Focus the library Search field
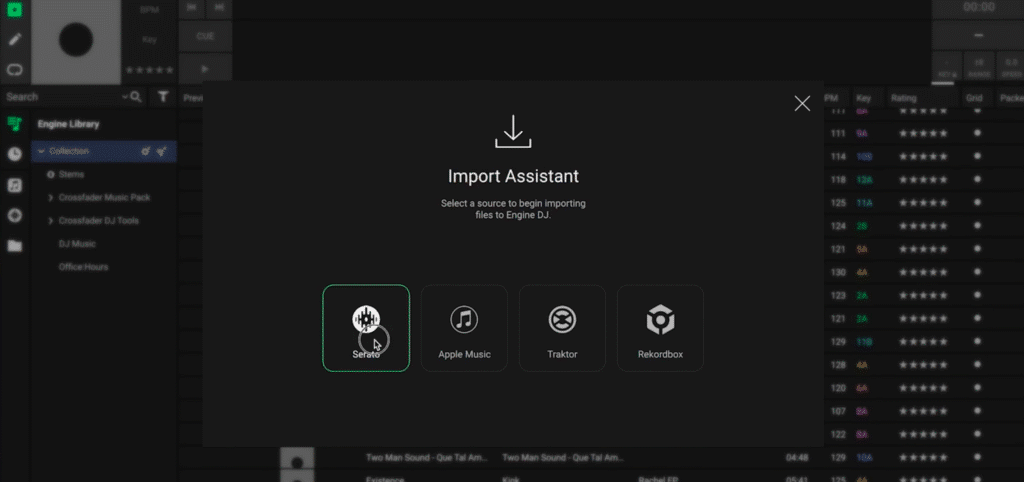This screenshot has height=482, width=1024. tap(62, 97)
